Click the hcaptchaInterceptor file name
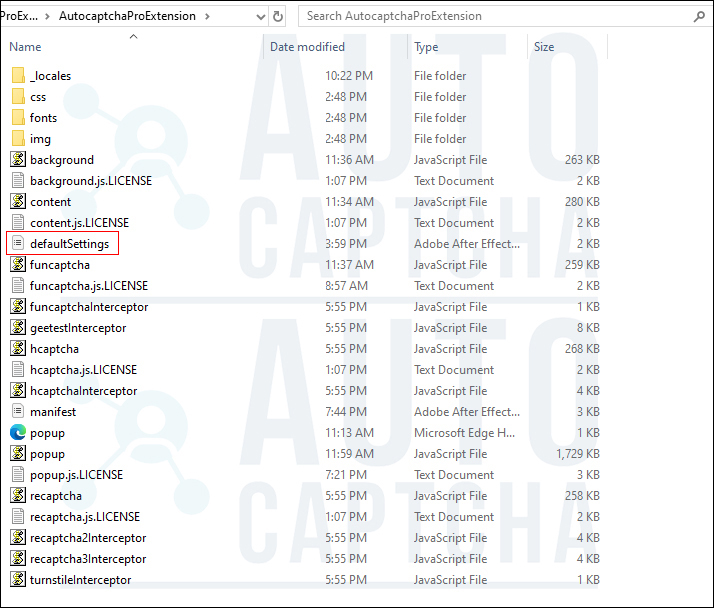714x608 pixels. tap(83, 391)
